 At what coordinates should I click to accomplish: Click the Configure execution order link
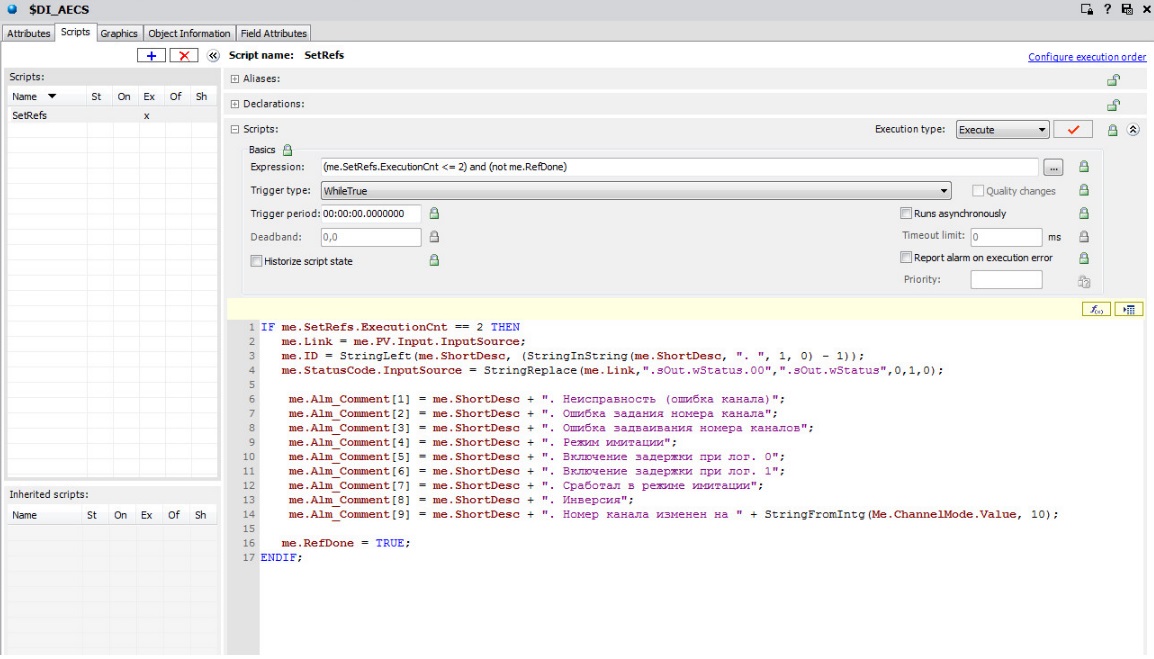coord(1087,57)
